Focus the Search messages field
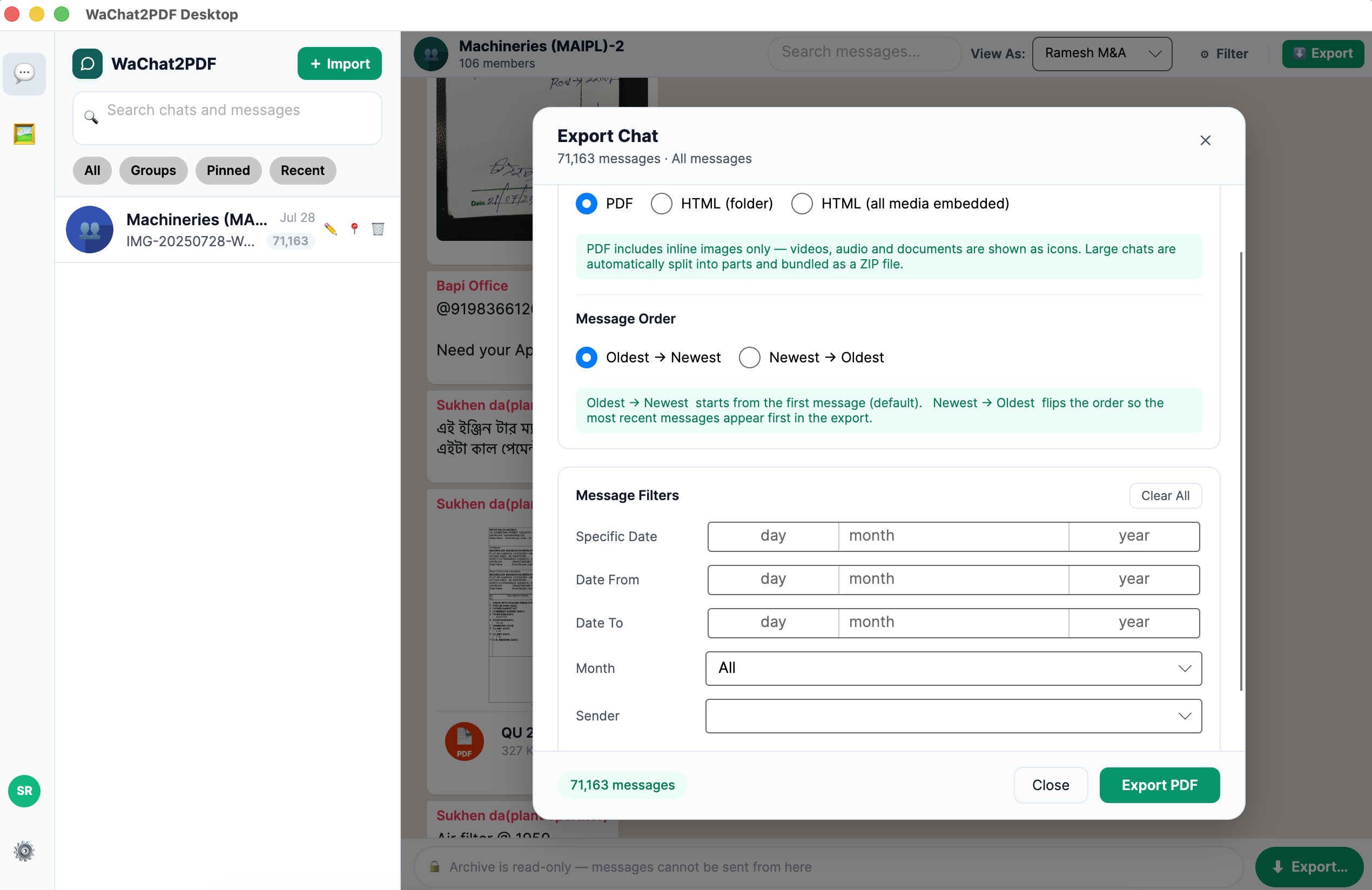This screenshot has width=1372, height=890. coord(864,53)
